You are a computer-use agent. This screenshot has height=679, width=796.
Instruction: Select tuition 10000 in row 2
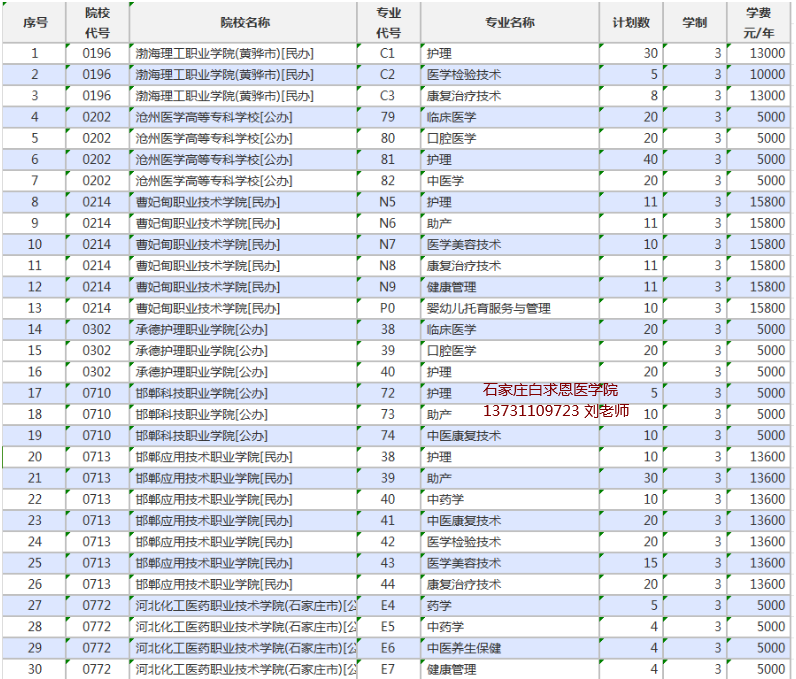point(767,75)
